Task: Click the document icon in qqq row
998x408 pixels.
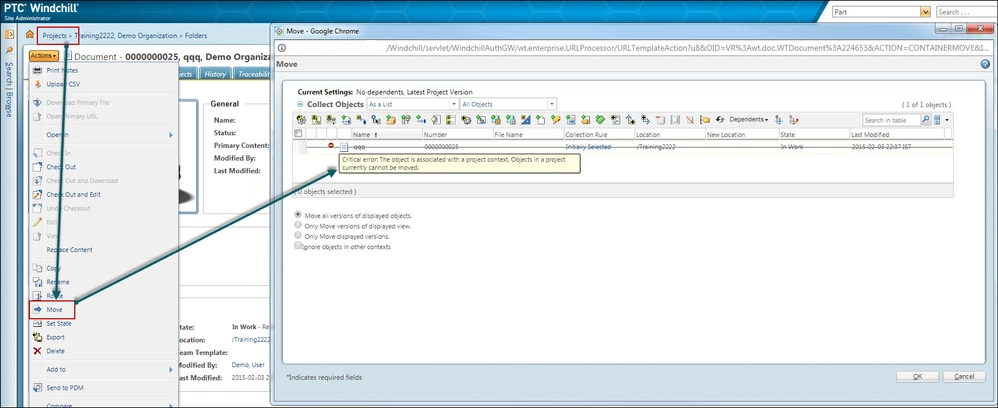Action: [x=344, y=147]
